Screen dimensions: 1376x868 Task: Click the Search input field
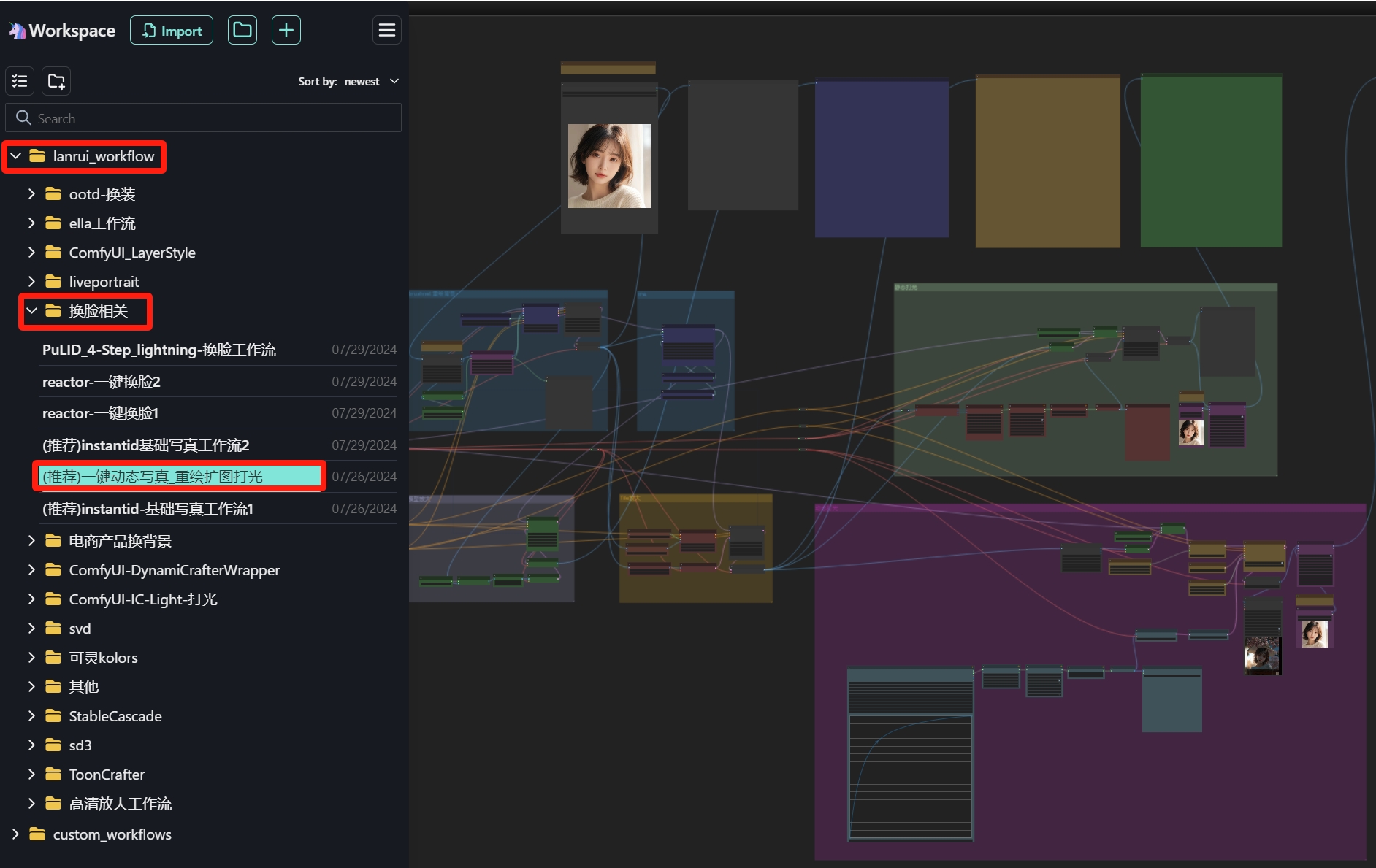pyautogui.click(x=203, y=118)
